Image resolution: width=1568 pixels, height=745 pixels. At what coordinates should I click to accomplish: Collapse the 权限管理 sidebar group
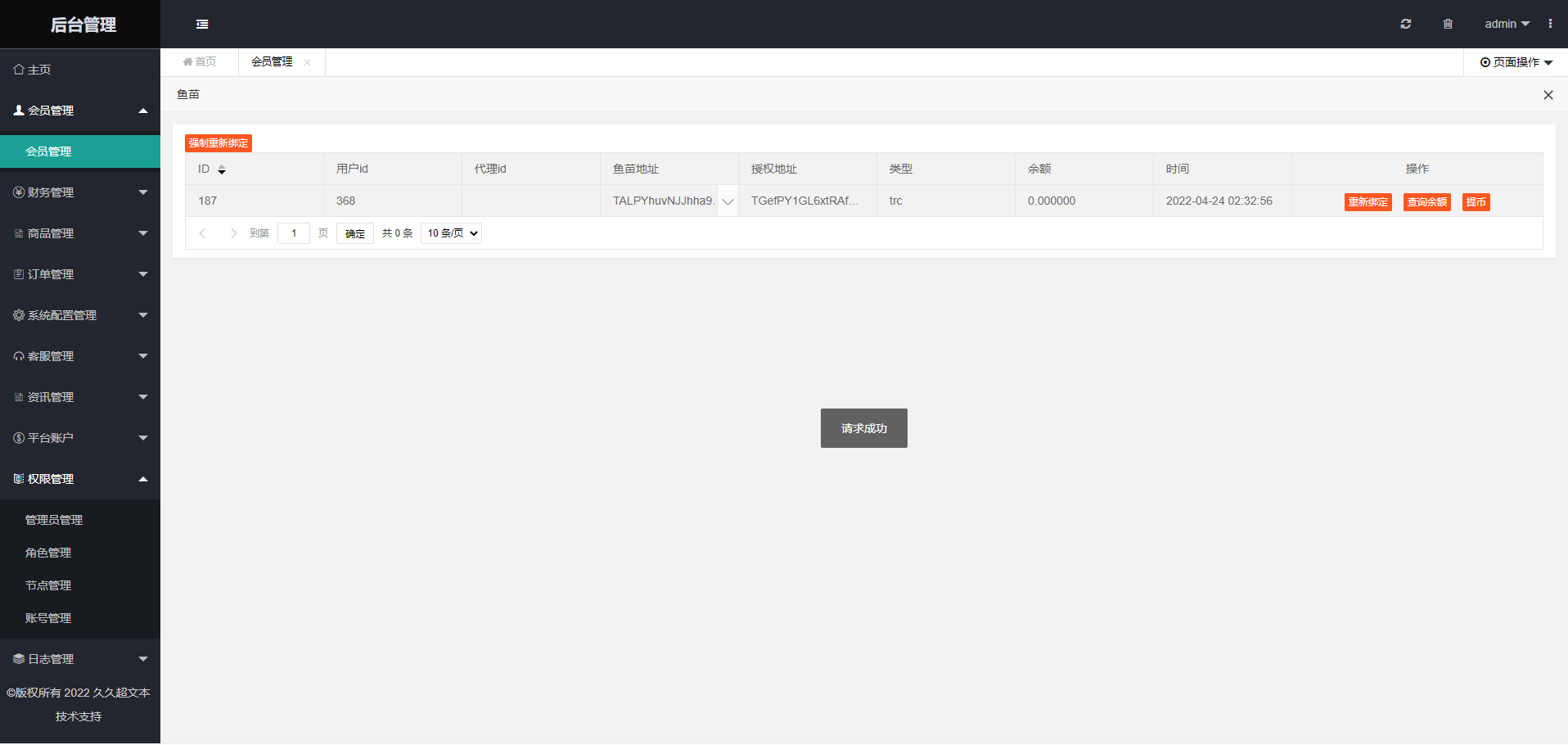click(x=80, y=479)
